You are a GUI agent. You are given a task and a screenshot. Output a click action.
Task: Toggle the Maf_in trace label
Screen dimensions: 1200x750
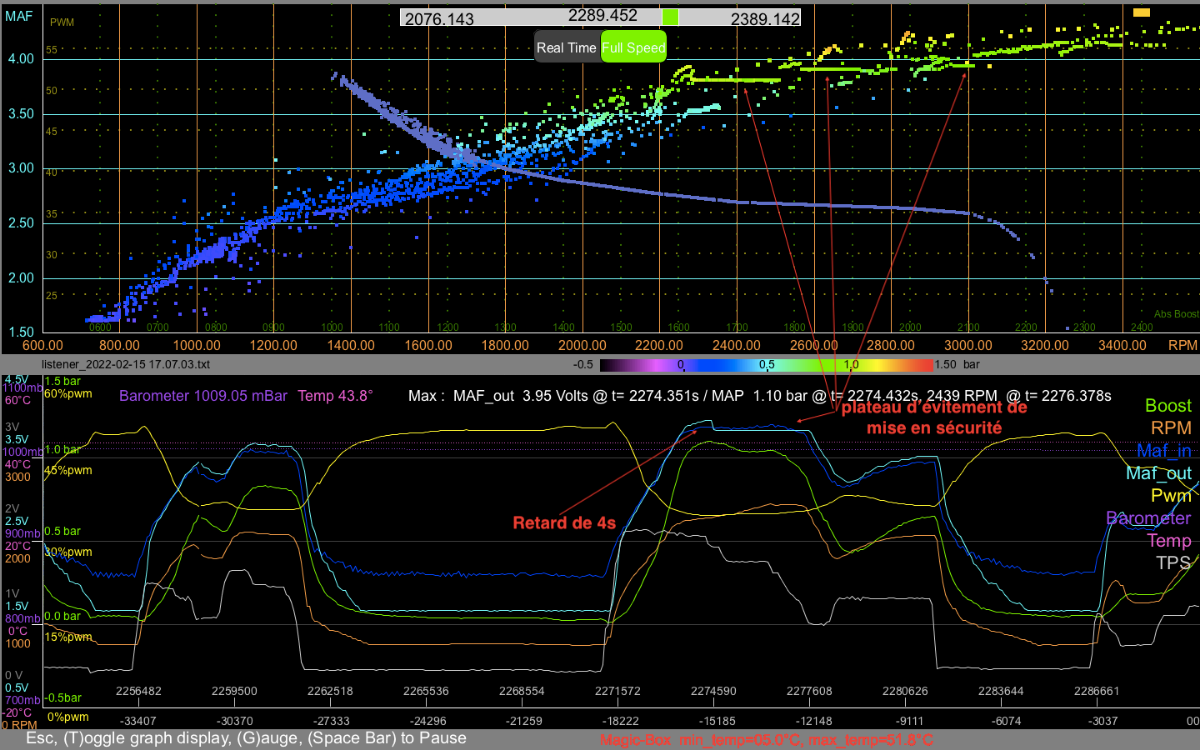1164,451
